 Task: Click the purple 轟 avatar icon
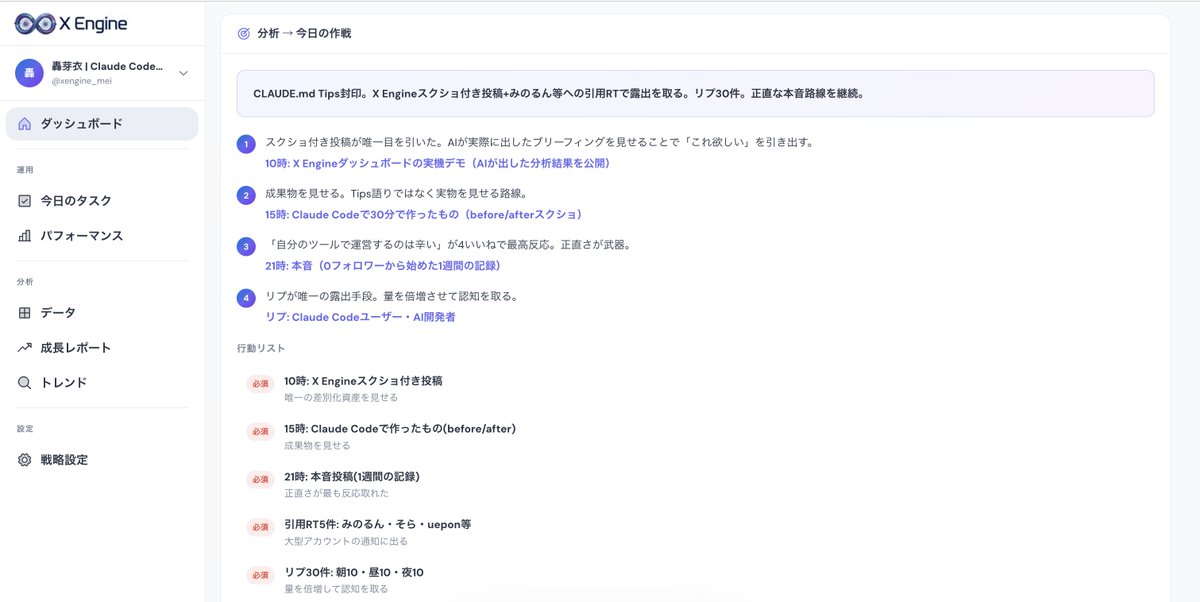coord(28,73)
